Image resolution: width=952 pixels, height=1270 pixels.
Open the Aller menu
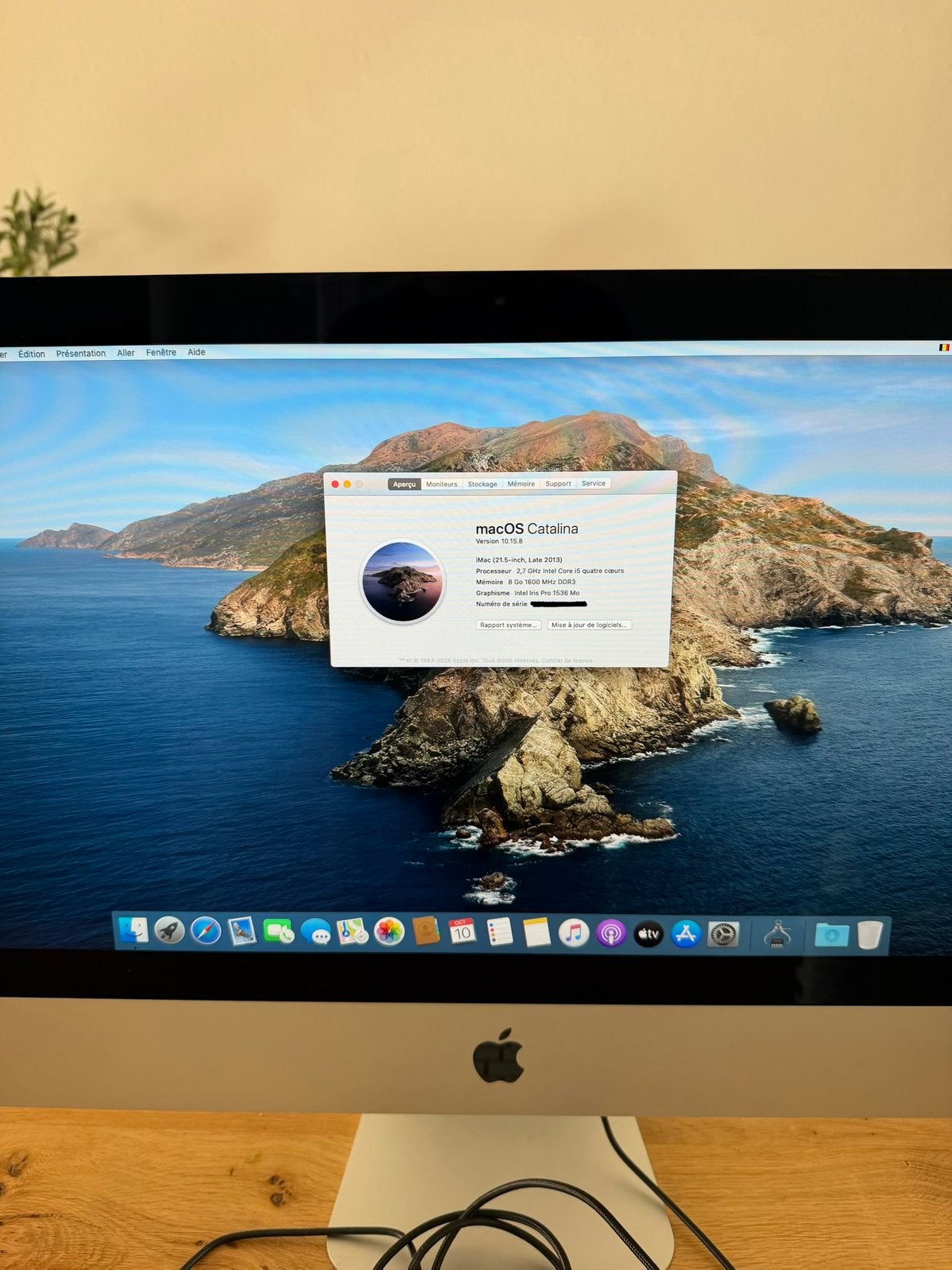[x=126, y=353]
